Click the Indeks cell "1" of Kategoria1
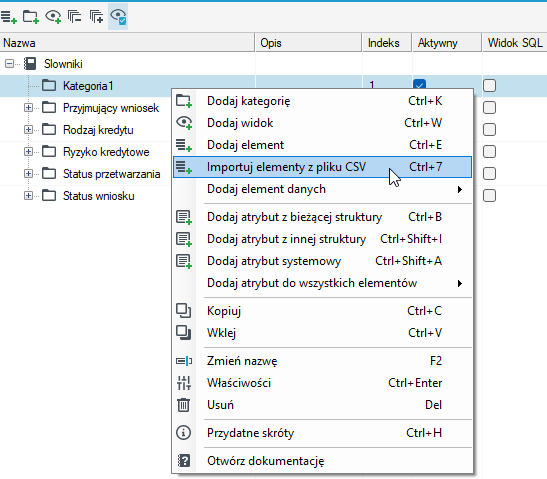This screenshot has width=547, height=479. click(372, 85)
